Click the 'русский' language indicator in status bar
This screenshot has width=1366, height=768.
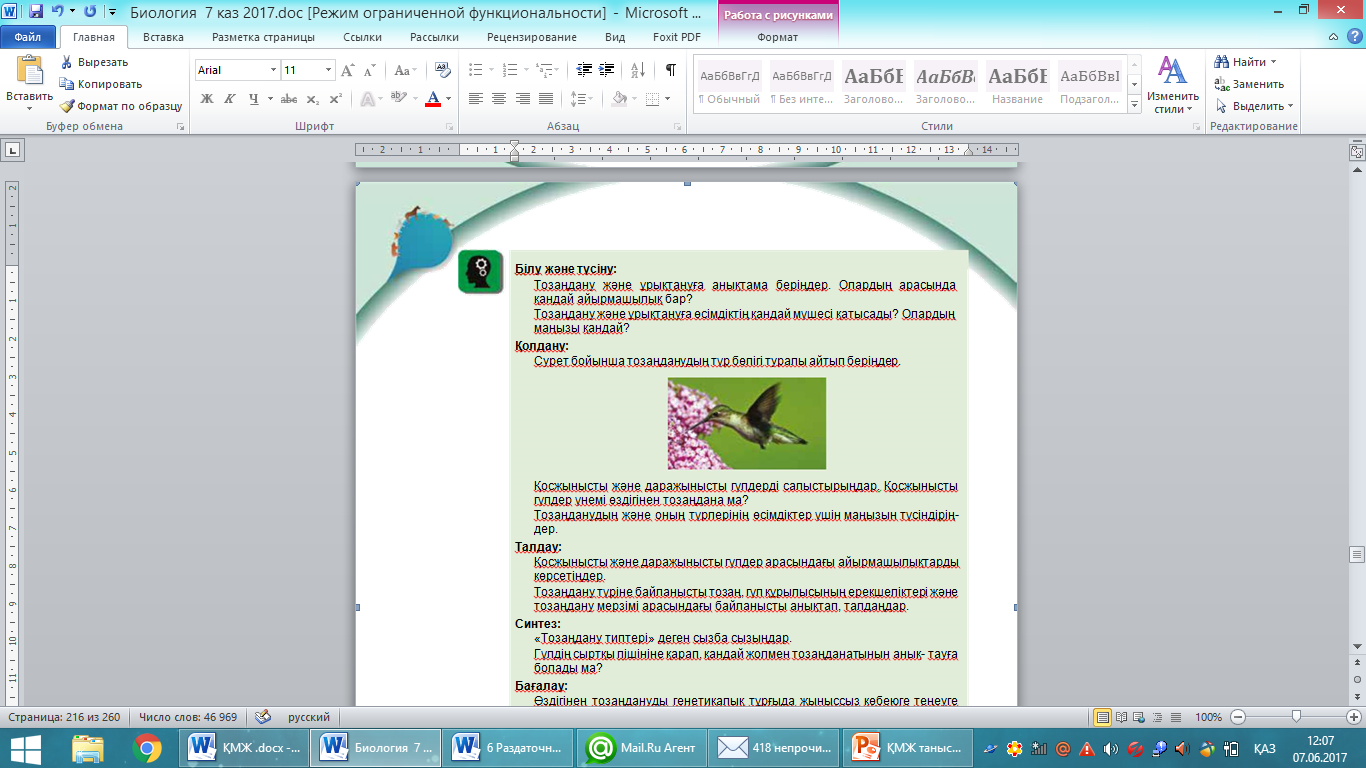[309, 717]
